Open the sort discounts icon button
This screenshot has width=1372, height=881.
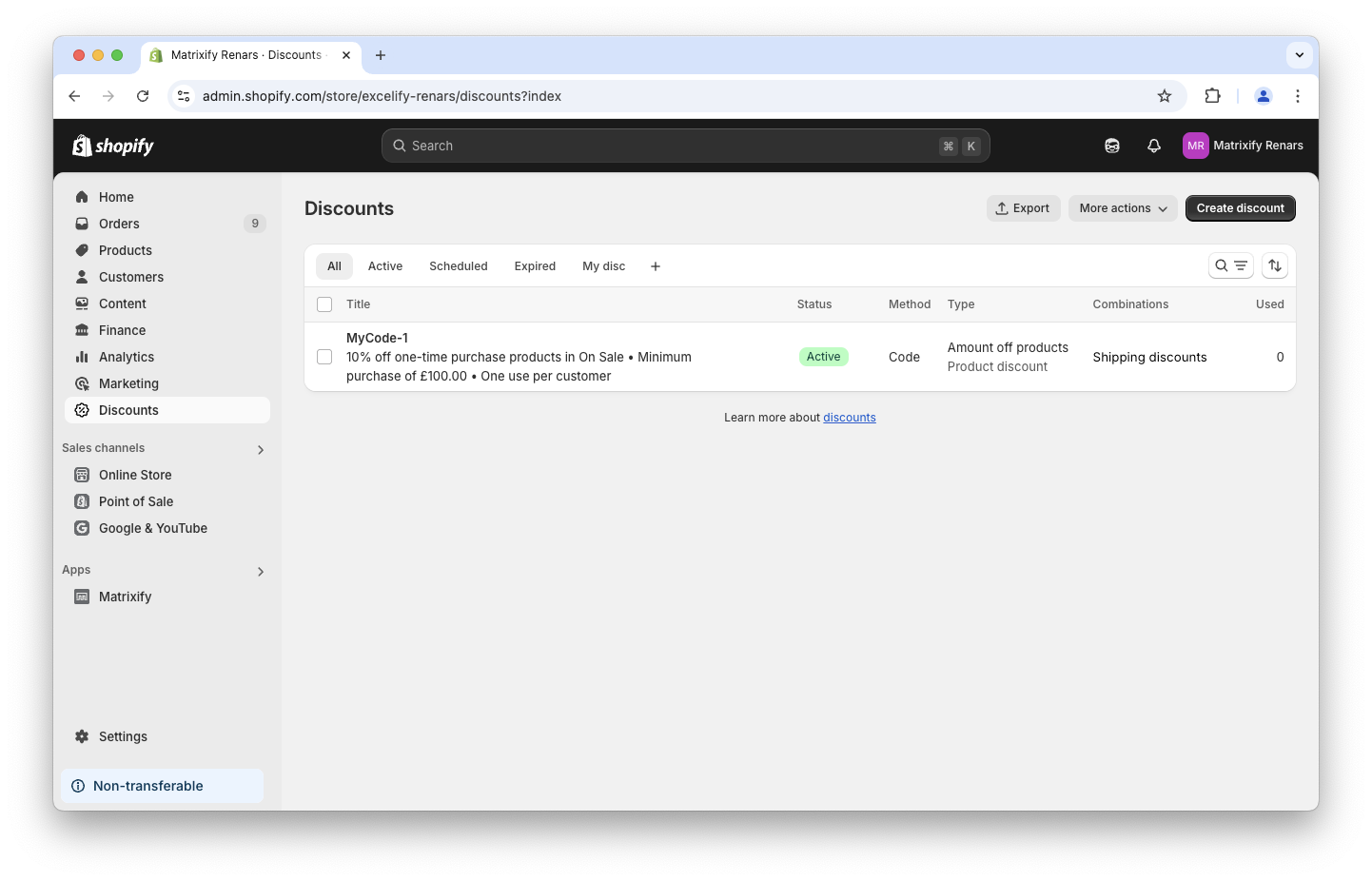point(1275,266)
